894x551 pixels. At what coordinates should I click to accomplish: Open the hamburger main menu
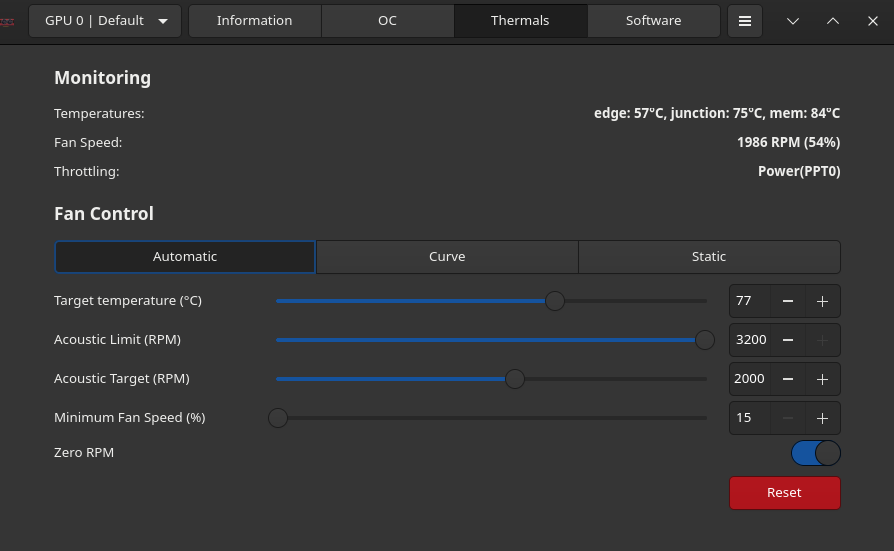tap(744, 21)
